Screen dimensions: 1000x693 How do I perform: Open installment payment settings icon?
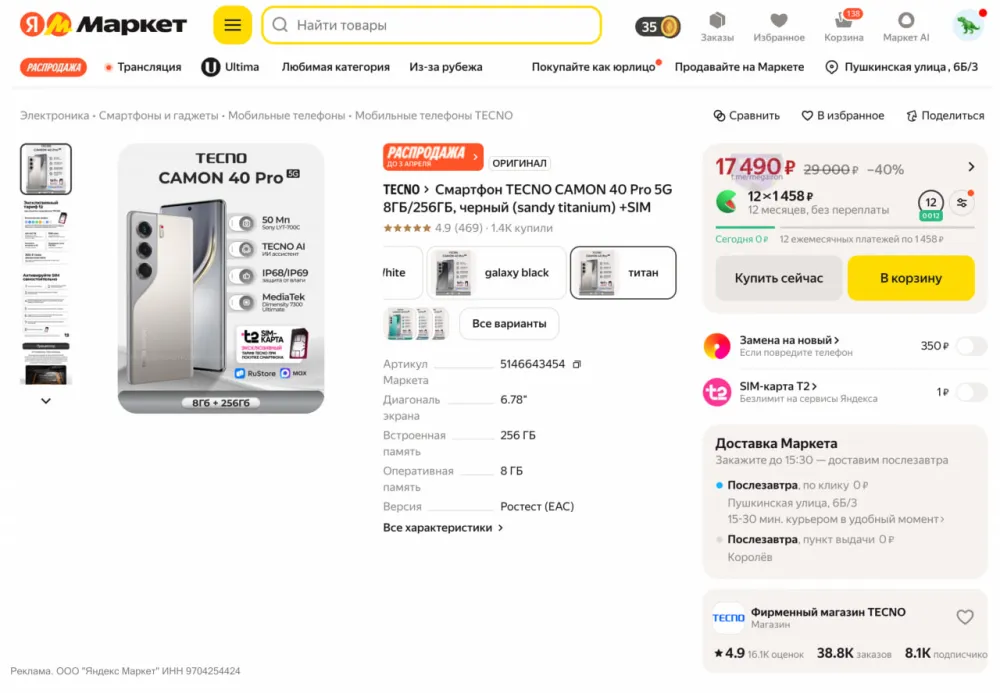(962, 203)
